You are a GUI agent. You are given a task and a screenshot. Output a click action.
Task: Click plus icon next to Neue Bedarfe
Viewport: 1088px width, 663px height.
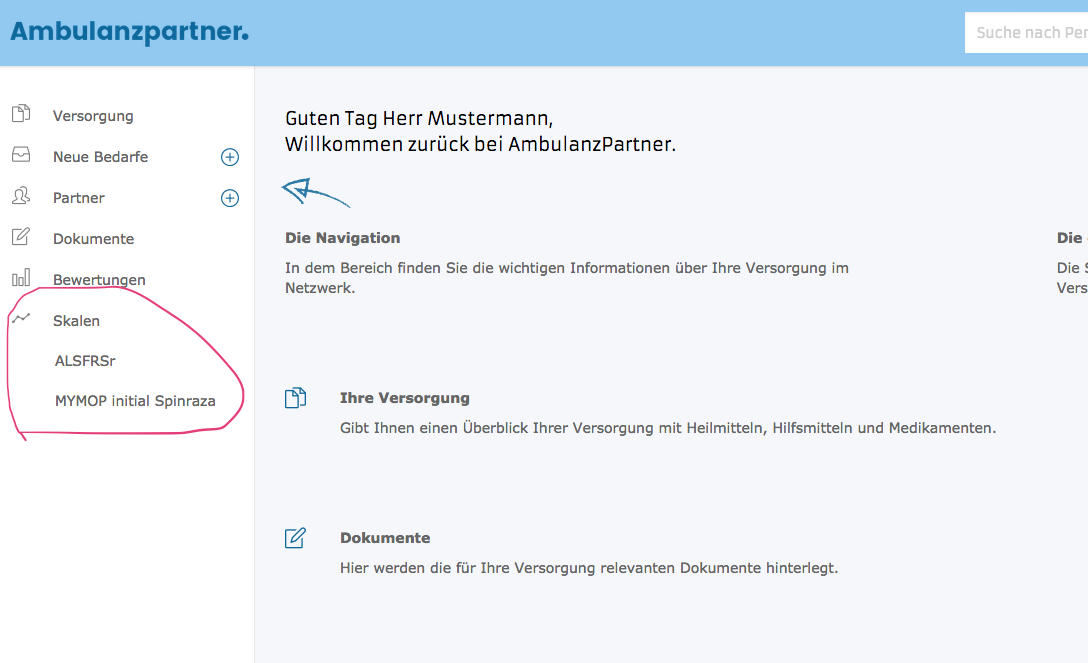(x=230, y=157)
